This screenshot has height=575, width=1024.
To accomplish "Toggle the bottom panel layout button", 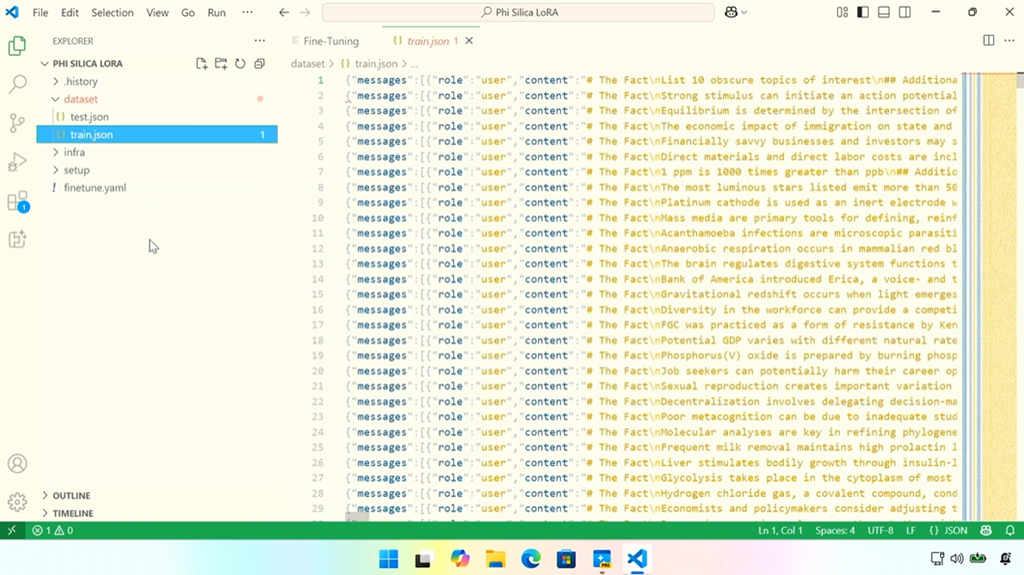I will (884, 12).
